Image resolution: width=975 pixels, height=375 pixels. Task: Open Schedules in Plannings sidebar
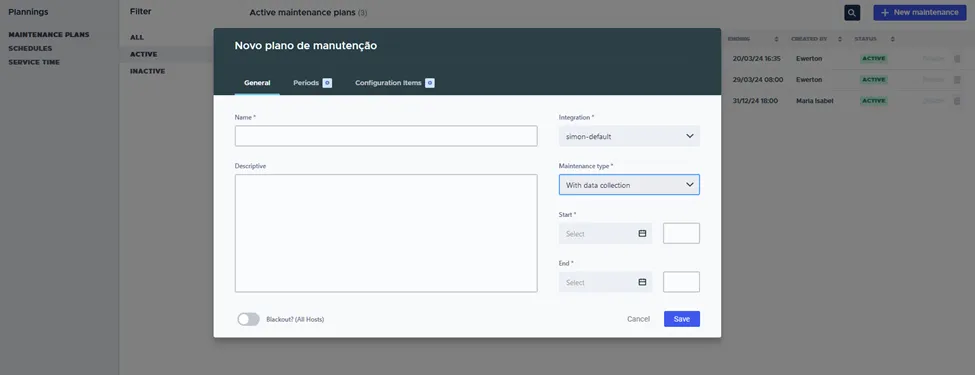tap(30, 49)
